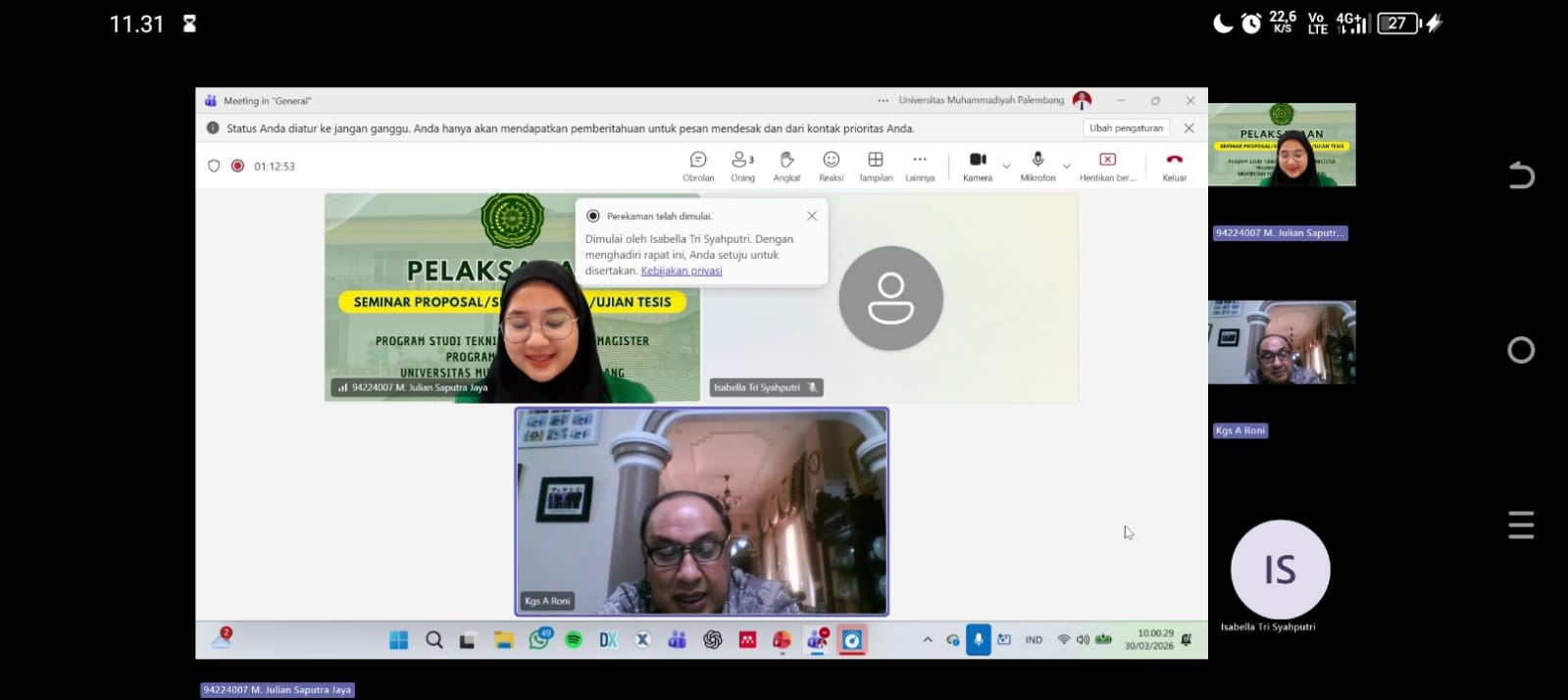
Task: Open the Reaksi emoji reactions
Action: click(x=831, y=165)
